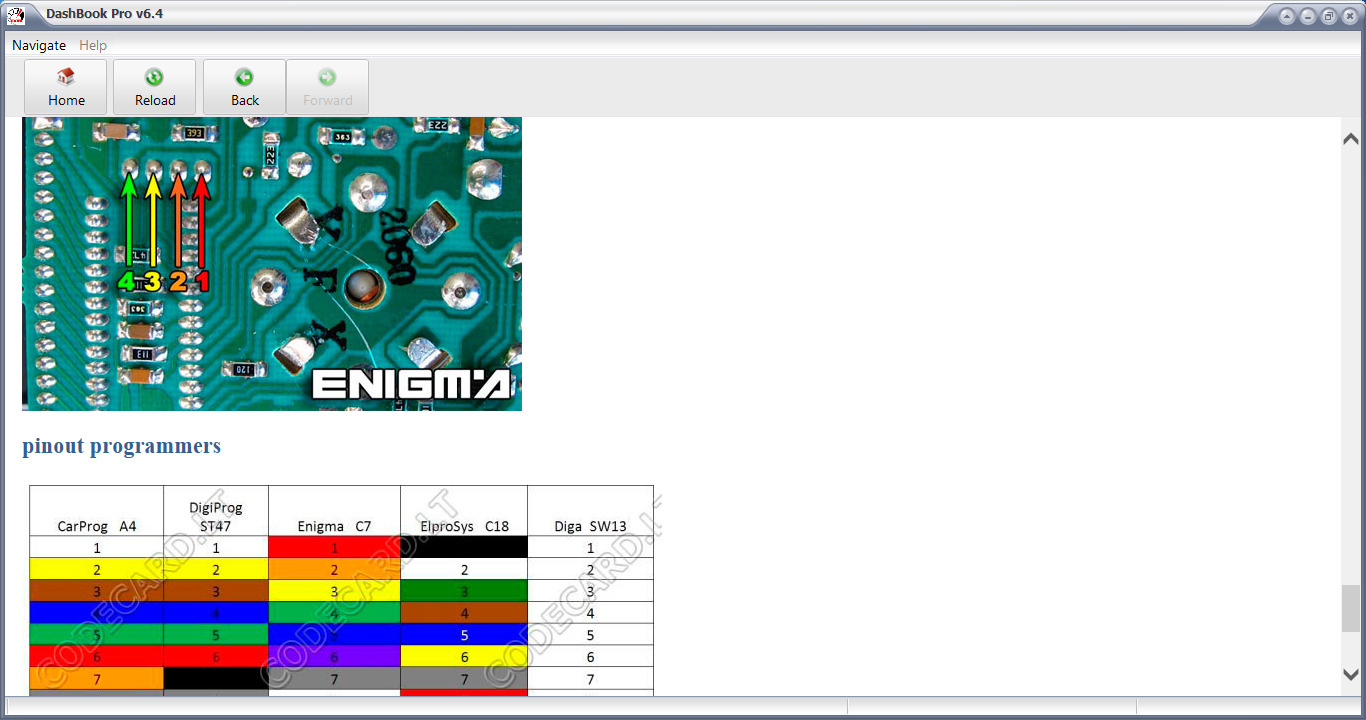
Task: Click the vertical scrollbar thumb
Action: pos(1351,608)
